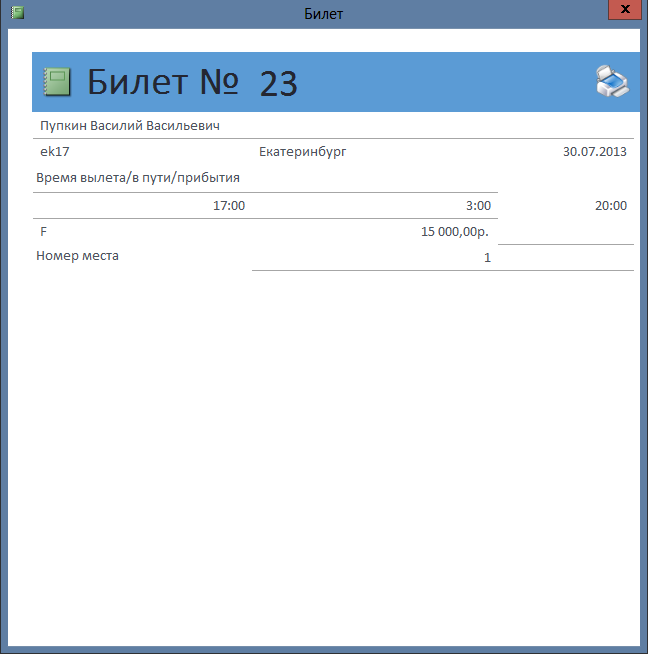Click travel duration 3:00
The height and width of the screenshot is (654, 648).
pos(478,206)
